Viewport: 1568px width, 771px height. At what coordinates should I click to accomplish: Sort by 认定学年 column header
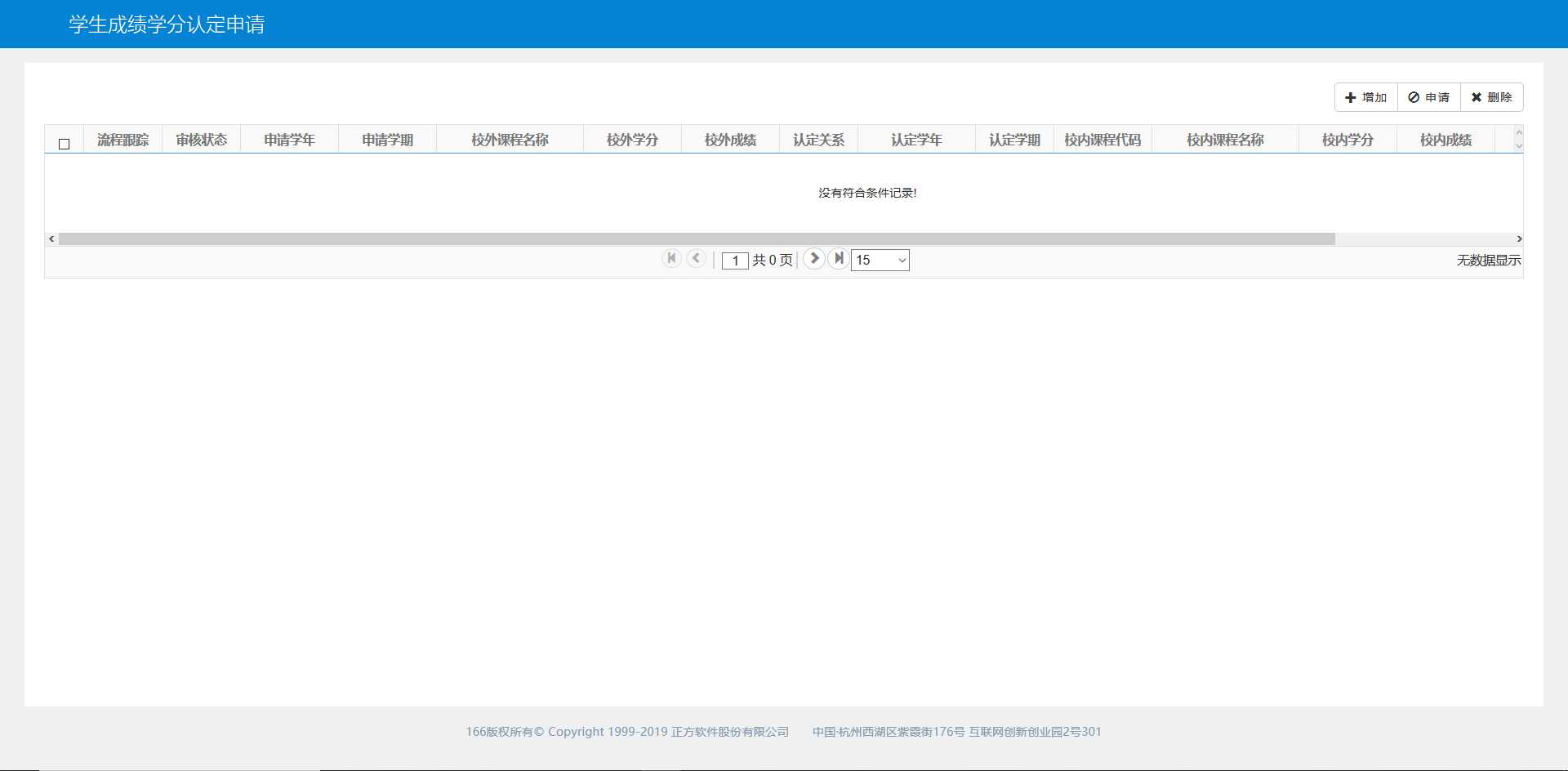(x=917, y=140)
